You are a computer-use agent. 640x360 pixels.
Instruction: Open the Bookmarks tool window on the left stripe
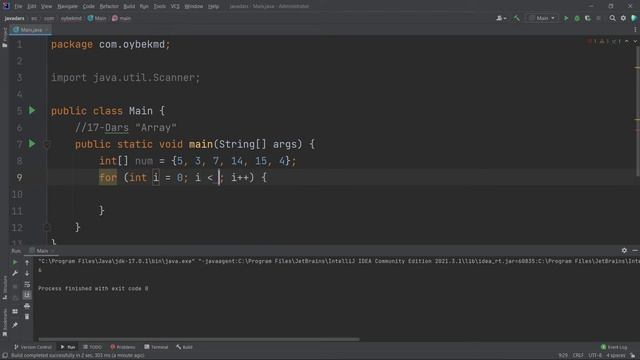[x=4, y=322]
